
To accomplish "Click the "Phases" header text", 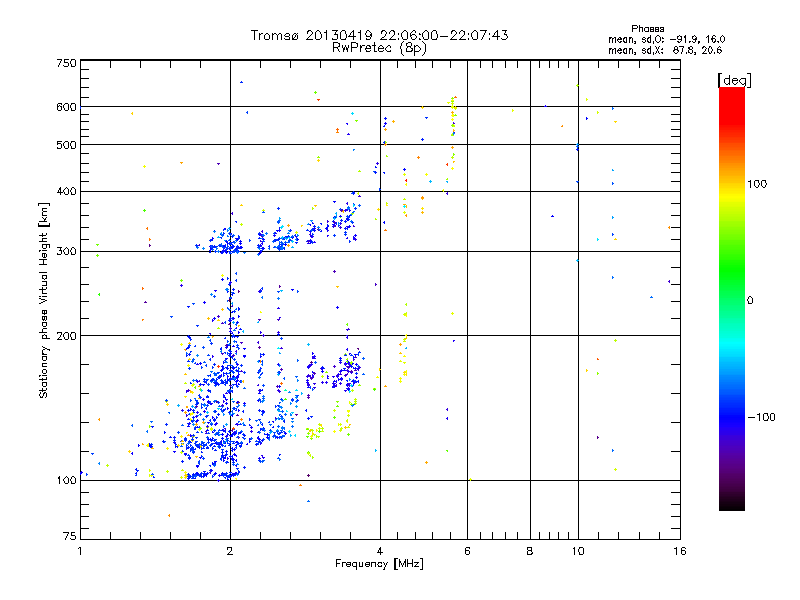I will (647, 29).
